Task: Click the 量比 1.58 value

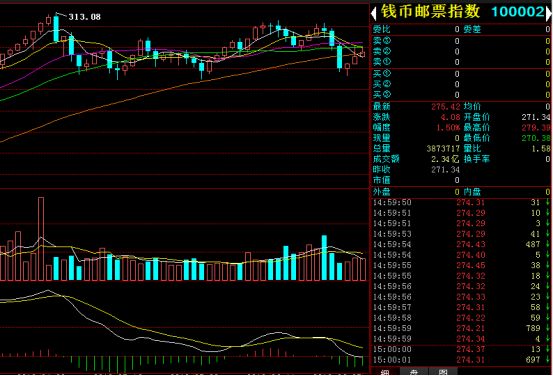Action: tap(541, 149)
